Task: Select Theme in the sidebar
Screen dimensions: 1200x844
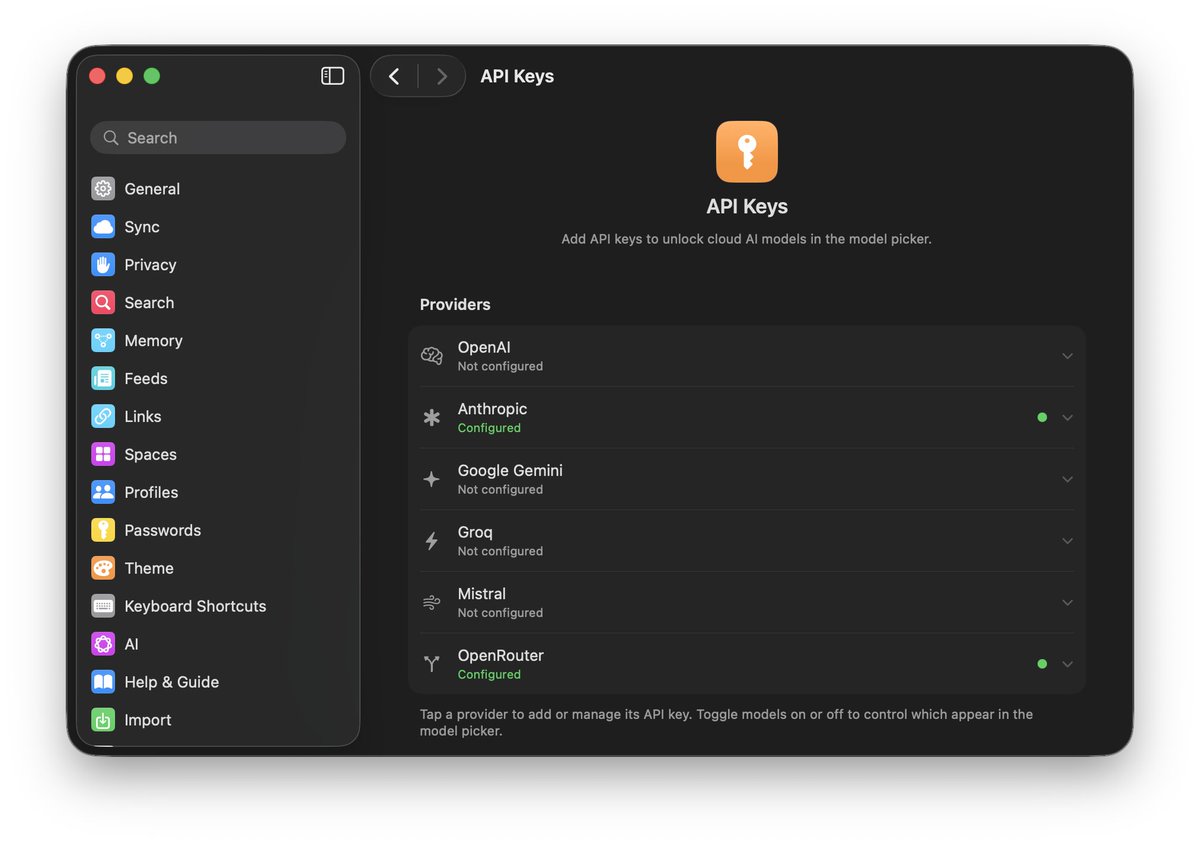Action: click(x=218, y=569)
